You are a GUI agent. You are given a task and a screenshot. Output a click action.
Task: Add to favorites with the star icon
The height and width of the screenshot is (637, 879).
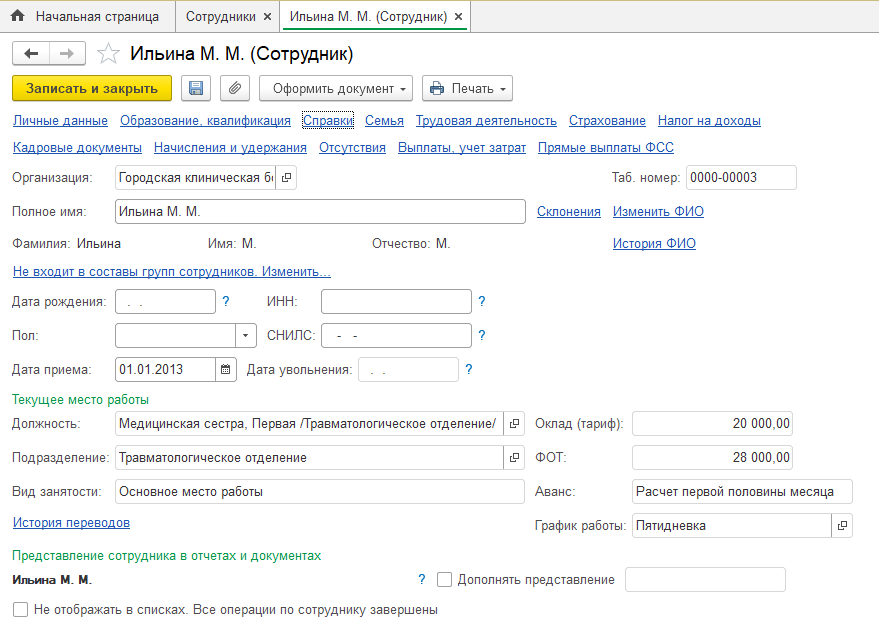tap(108, 54)
